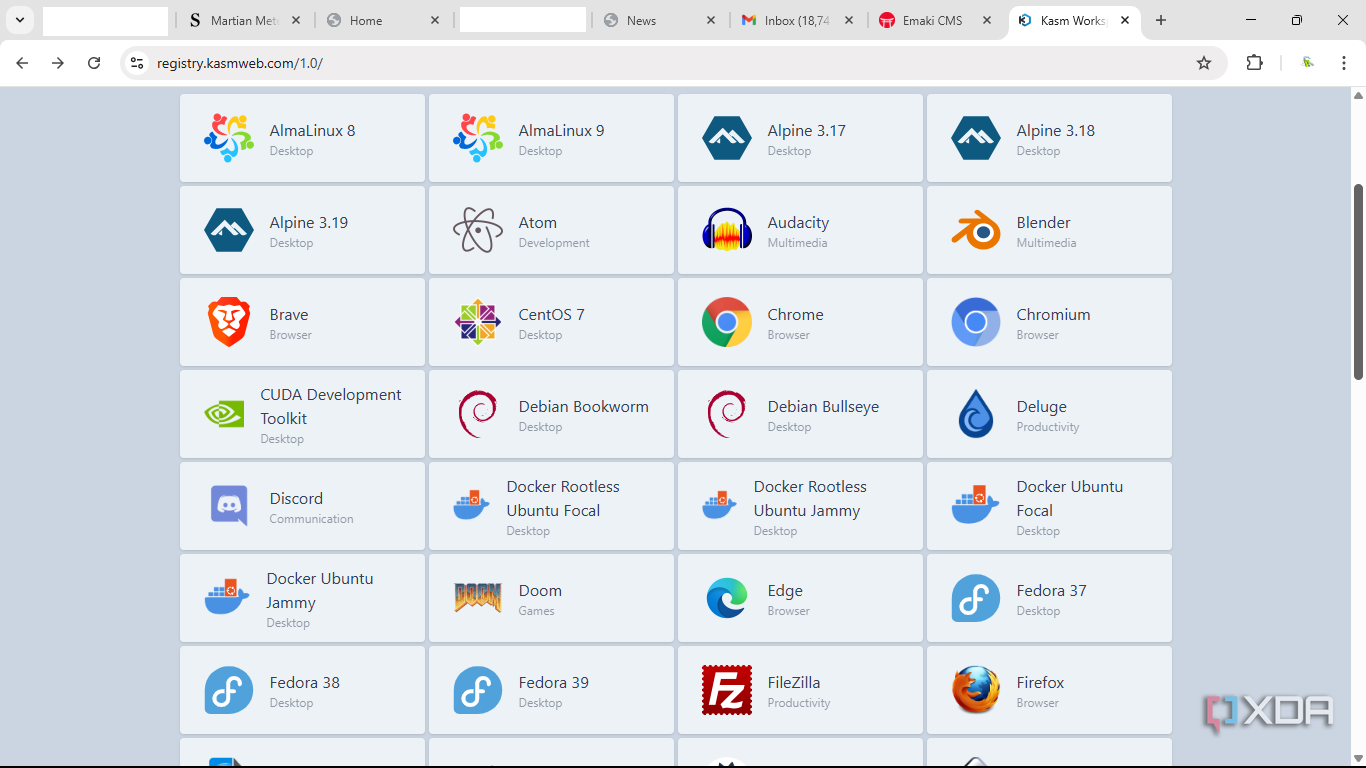Bookmark this page with the star
Viewport: 1366px width, 768px height.
[1204, 63]
